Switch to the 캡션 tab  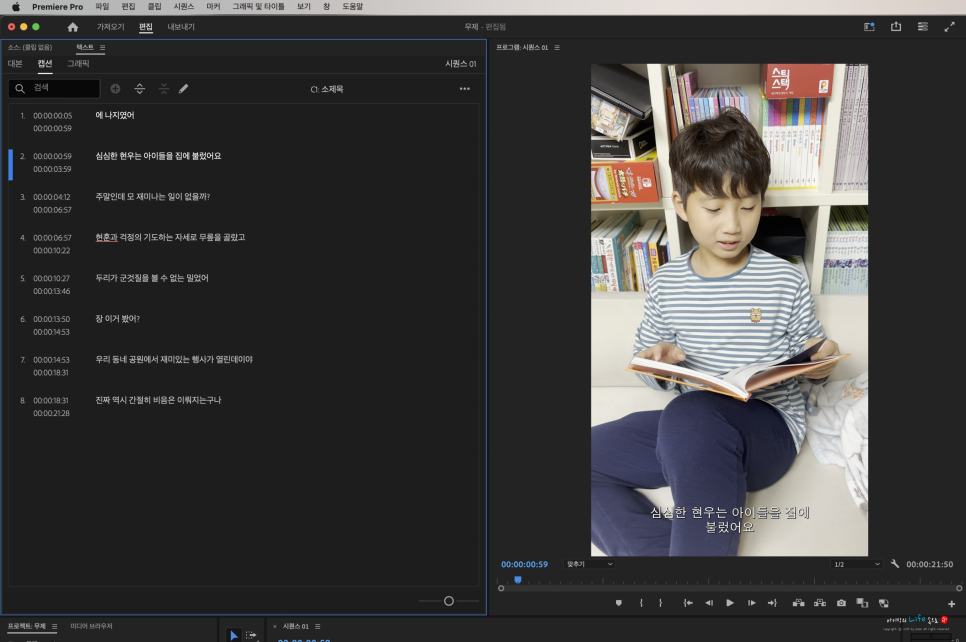coord(44,63)
